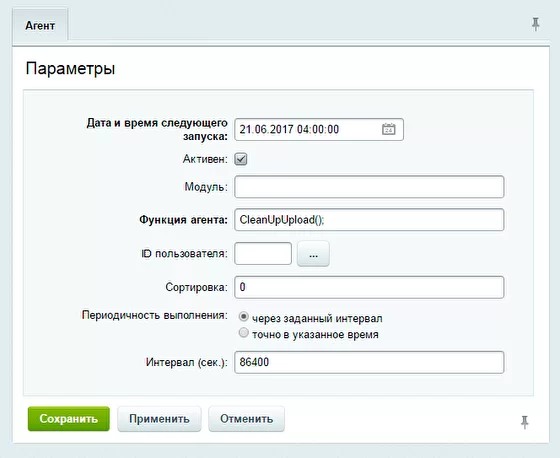
Task: Open the calendar date picker icon
Action: (388, 129)
